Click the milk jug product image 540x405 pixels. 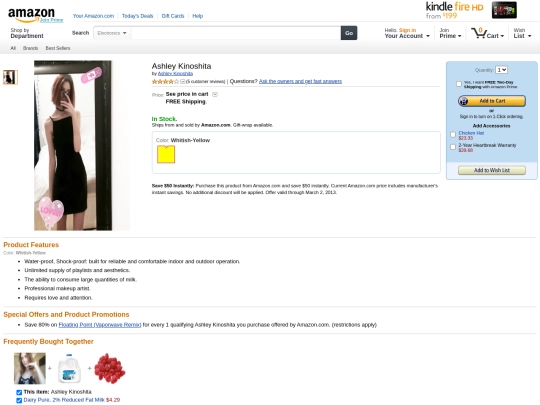(x=69, y=368)
